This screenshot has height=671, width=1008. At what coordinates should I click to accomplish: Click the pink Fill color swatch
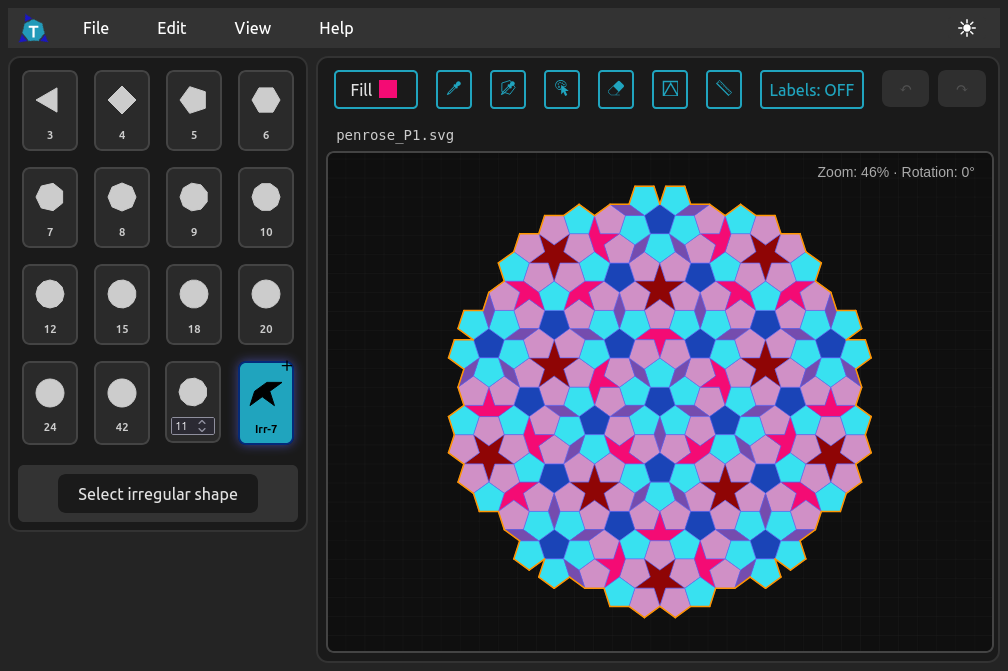click(388, 89)
